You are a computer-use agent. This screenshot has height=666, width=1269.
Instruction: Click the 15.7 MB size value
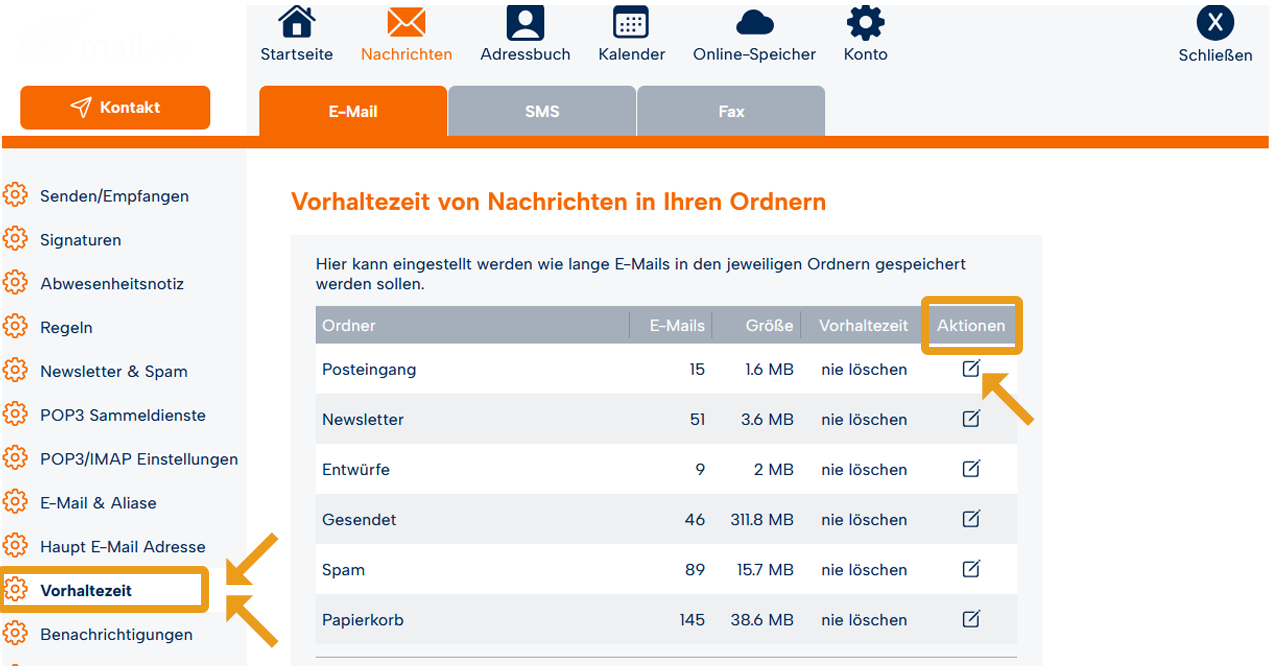pos(765,570)
